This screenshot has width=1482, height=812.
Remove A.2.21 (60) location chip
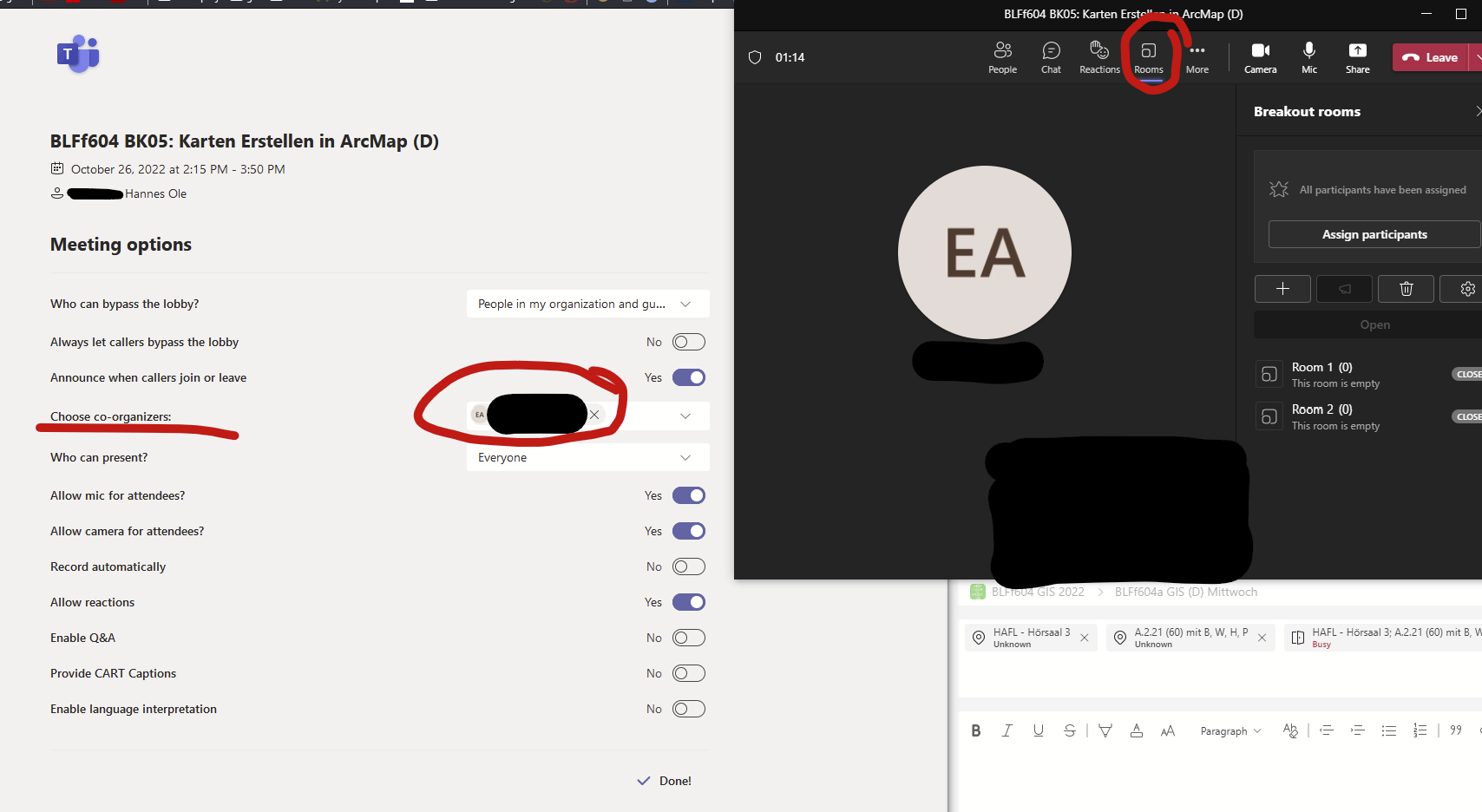tap(1262, 638)
